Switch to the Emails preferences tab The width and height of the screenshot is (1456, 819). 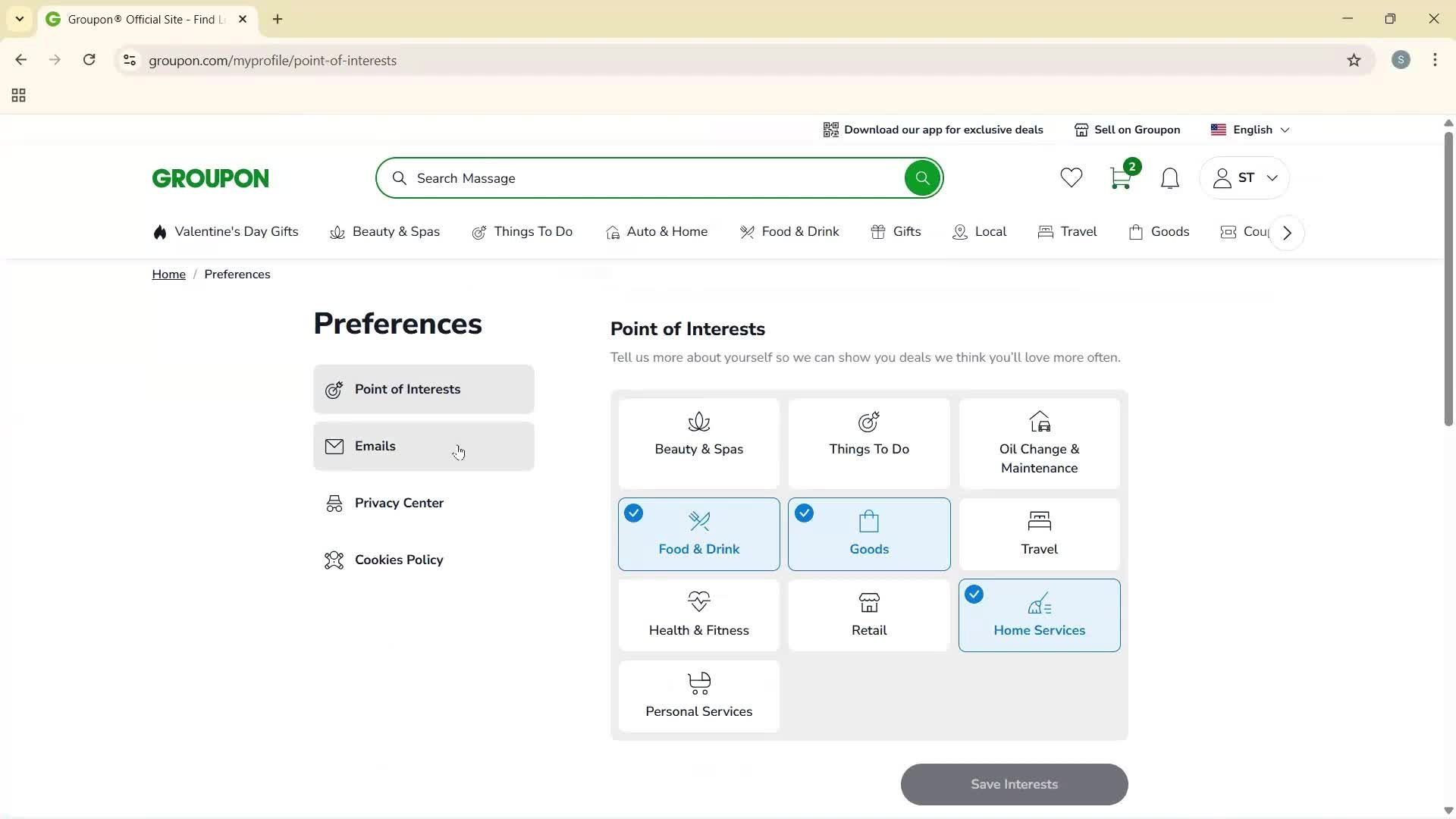coord(423,446)
